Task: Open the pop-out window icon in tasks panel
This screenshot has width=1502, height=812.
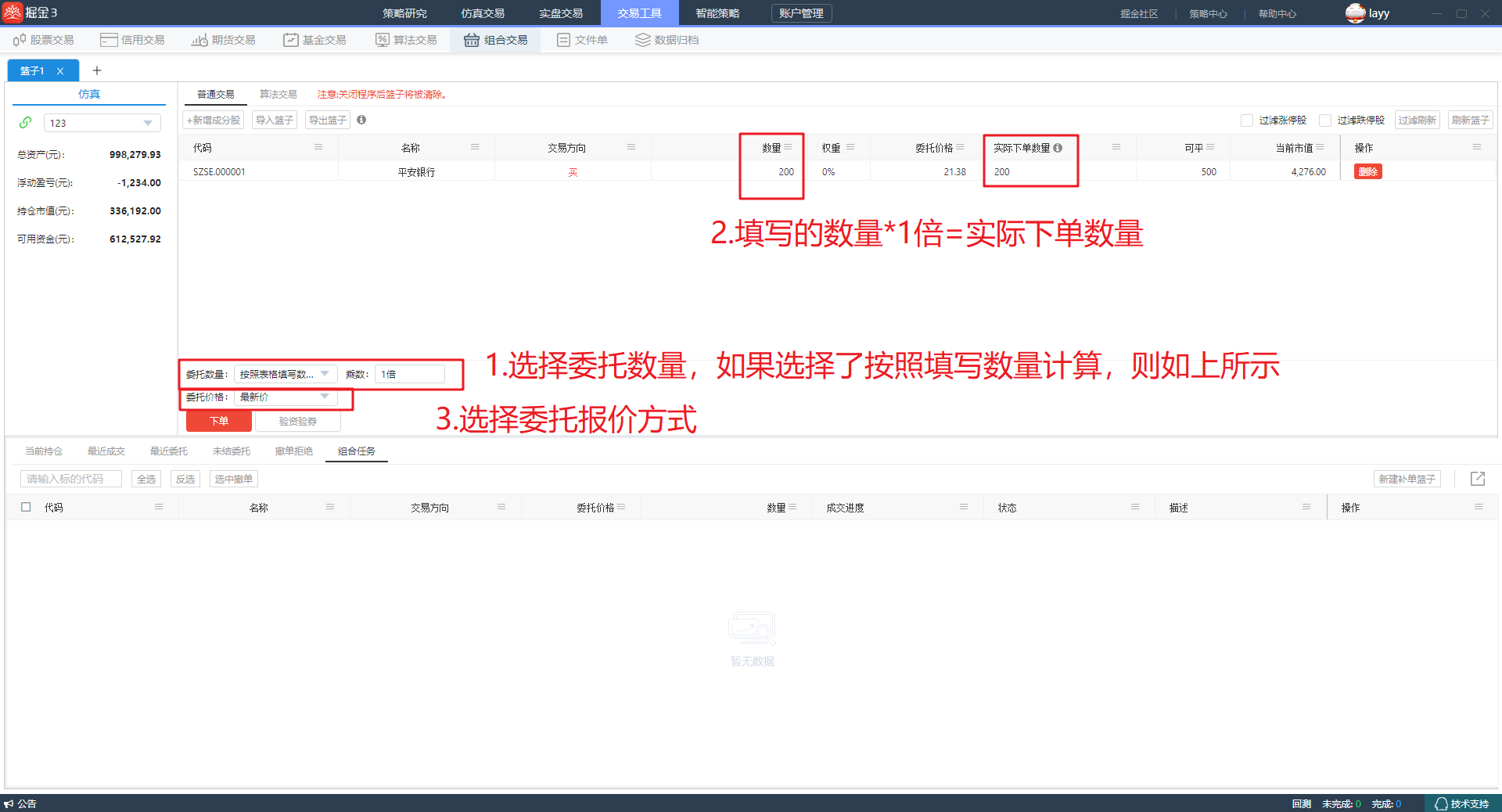Action: pyautogui.click(x=1477, y=479)
